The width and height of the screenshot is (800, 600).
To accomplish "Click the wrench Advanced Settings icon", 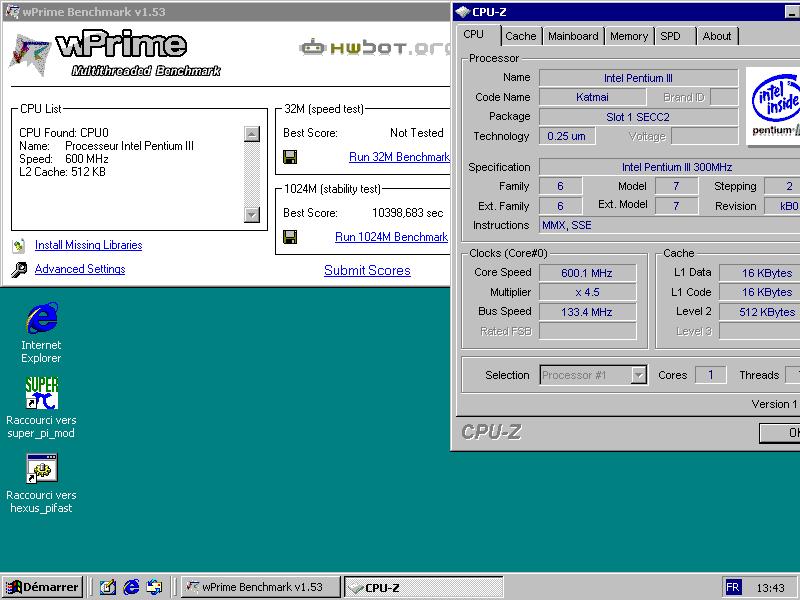I will tap(19, 269).
